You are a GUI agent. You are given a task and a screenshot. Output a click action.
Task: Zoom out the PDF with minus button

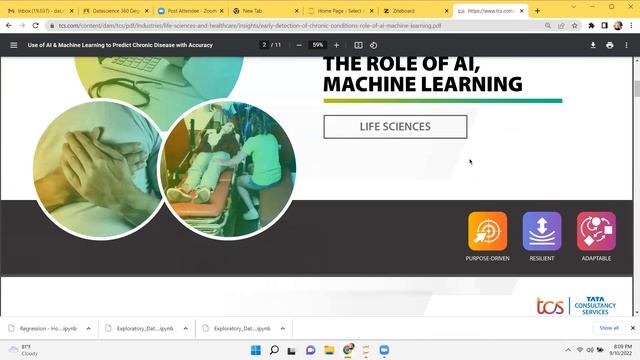pyautogui.click(x=299, y=45)
